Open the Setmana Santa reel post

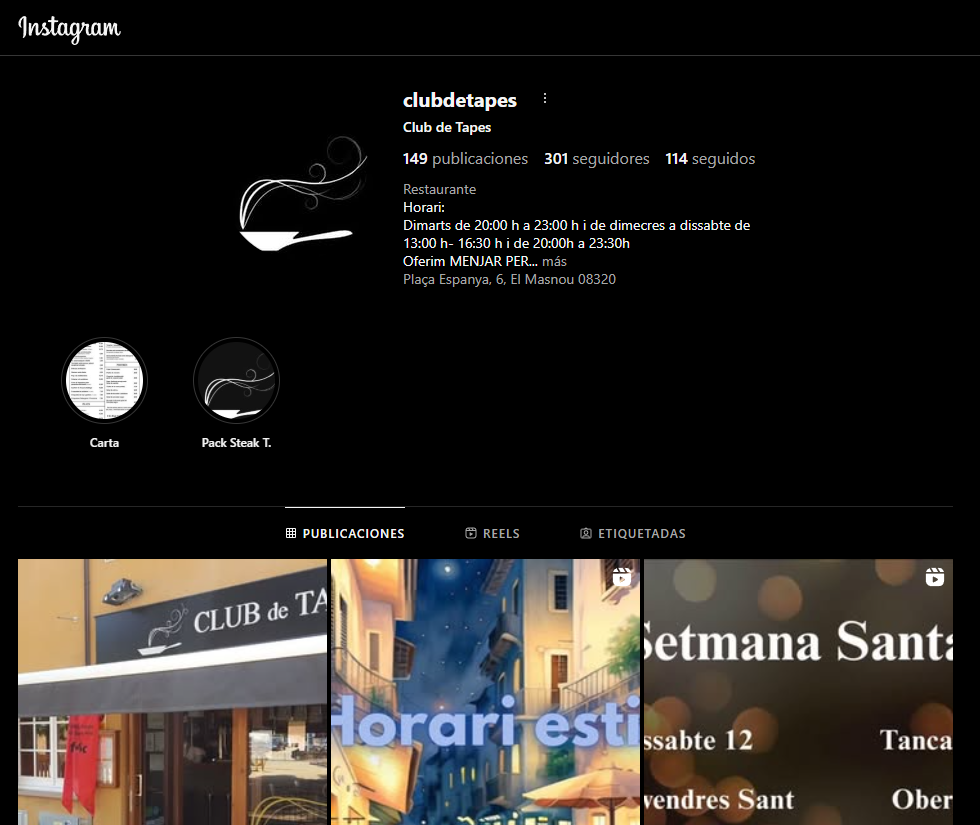[799, 692]
